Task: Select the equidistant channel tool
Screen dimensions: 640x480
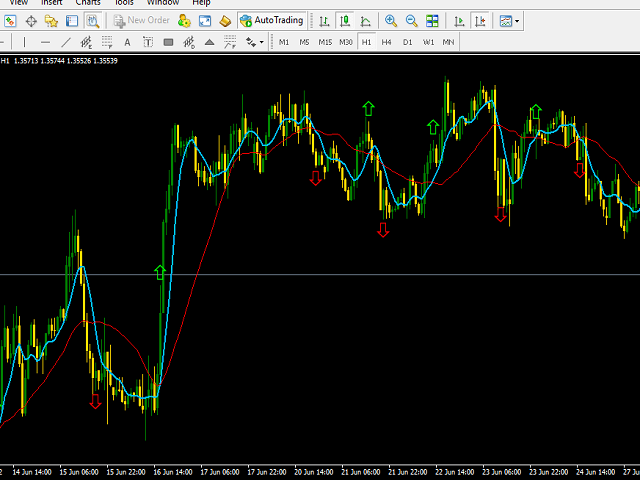Action: tap(86, 42)
